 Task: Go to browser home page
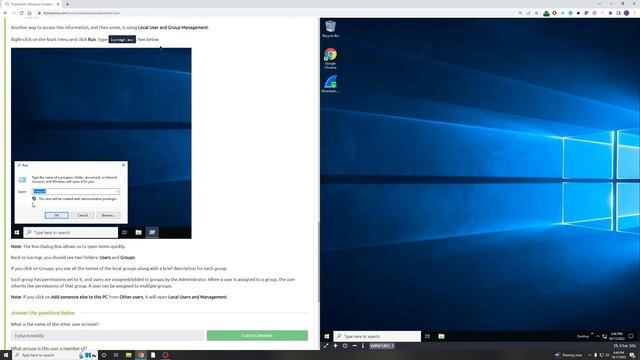29,13
